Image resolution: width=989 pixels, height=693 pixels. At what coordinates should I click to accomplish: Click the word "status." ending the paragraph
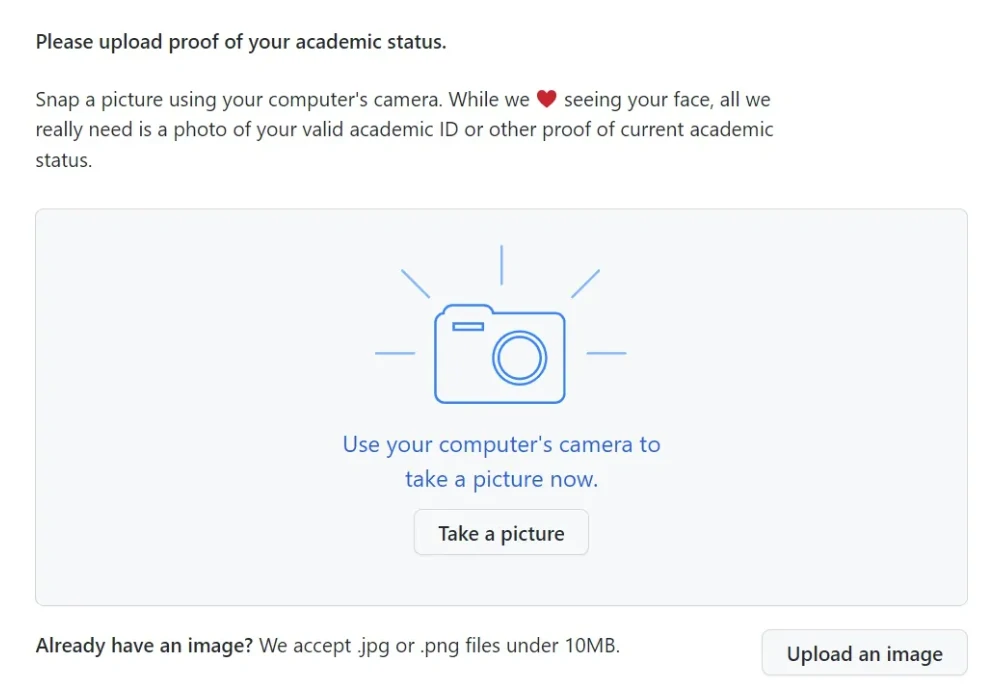(x=64, y=160)
